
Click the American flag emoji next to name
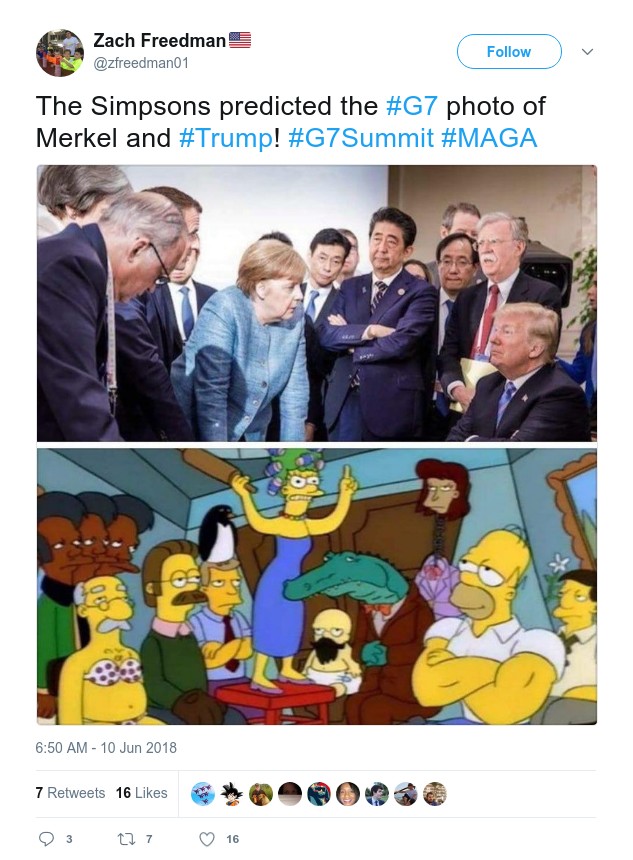coord(240,41)
